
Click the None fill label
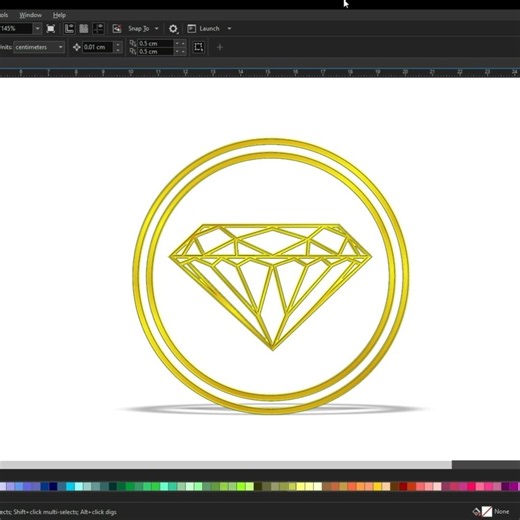[501, 511]
